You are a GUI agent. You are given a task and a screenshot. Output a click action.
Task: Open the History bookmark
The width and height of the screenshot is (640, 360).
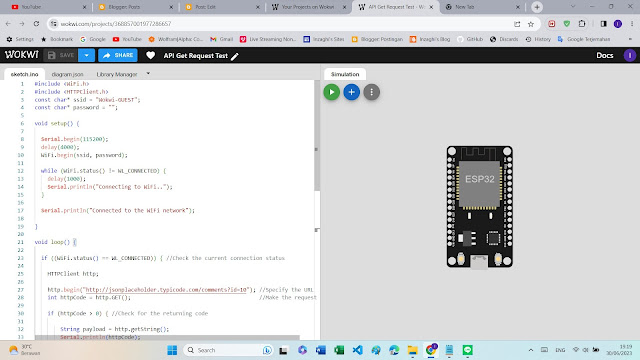538,39
